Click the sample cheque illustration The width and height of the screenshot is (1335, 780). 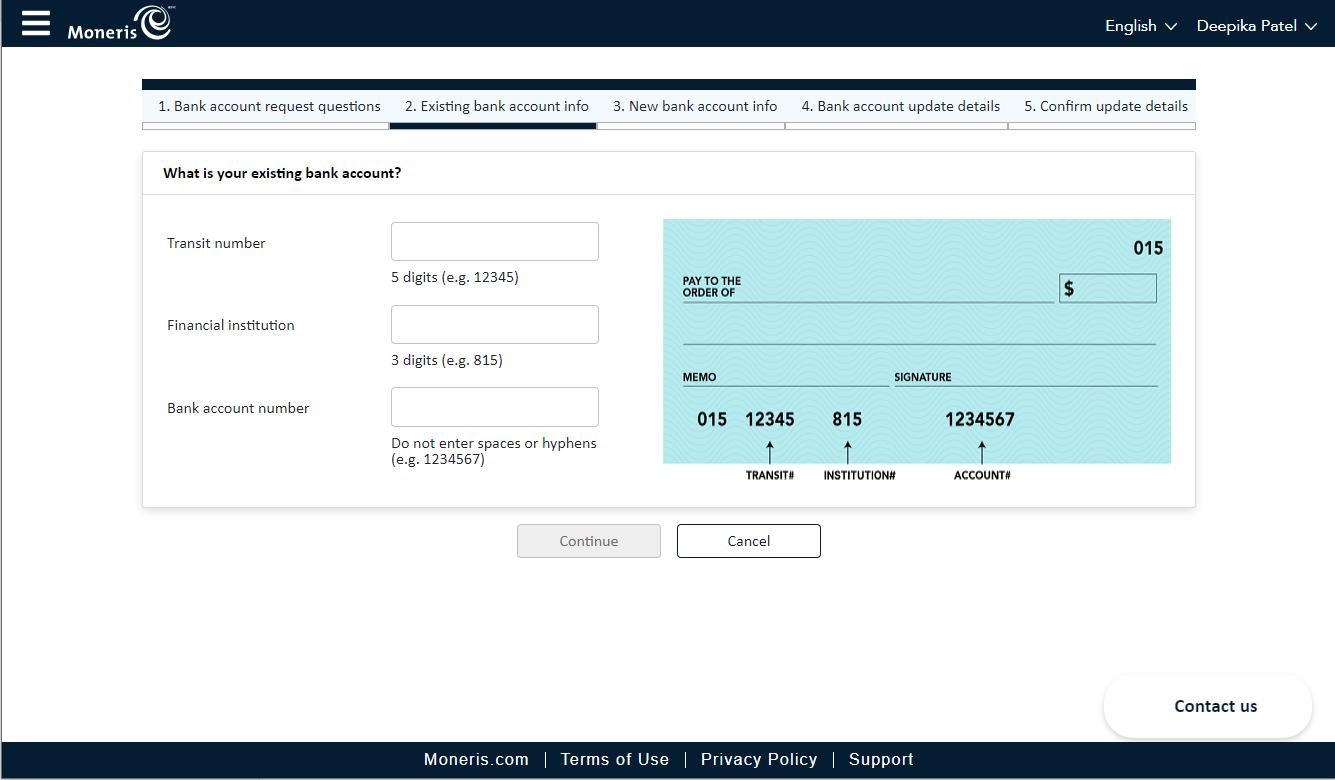tap(916, 342)
